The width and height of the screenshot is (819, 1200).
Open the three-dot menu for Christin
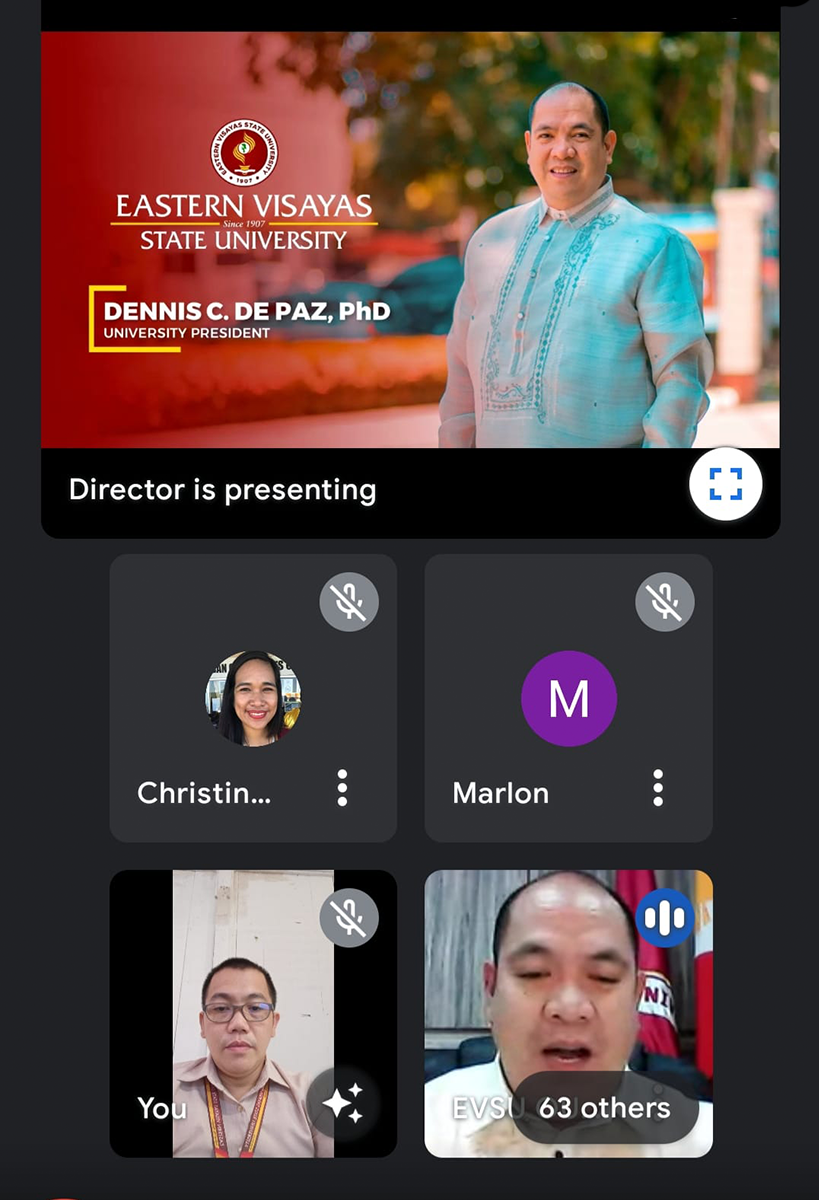342,789
